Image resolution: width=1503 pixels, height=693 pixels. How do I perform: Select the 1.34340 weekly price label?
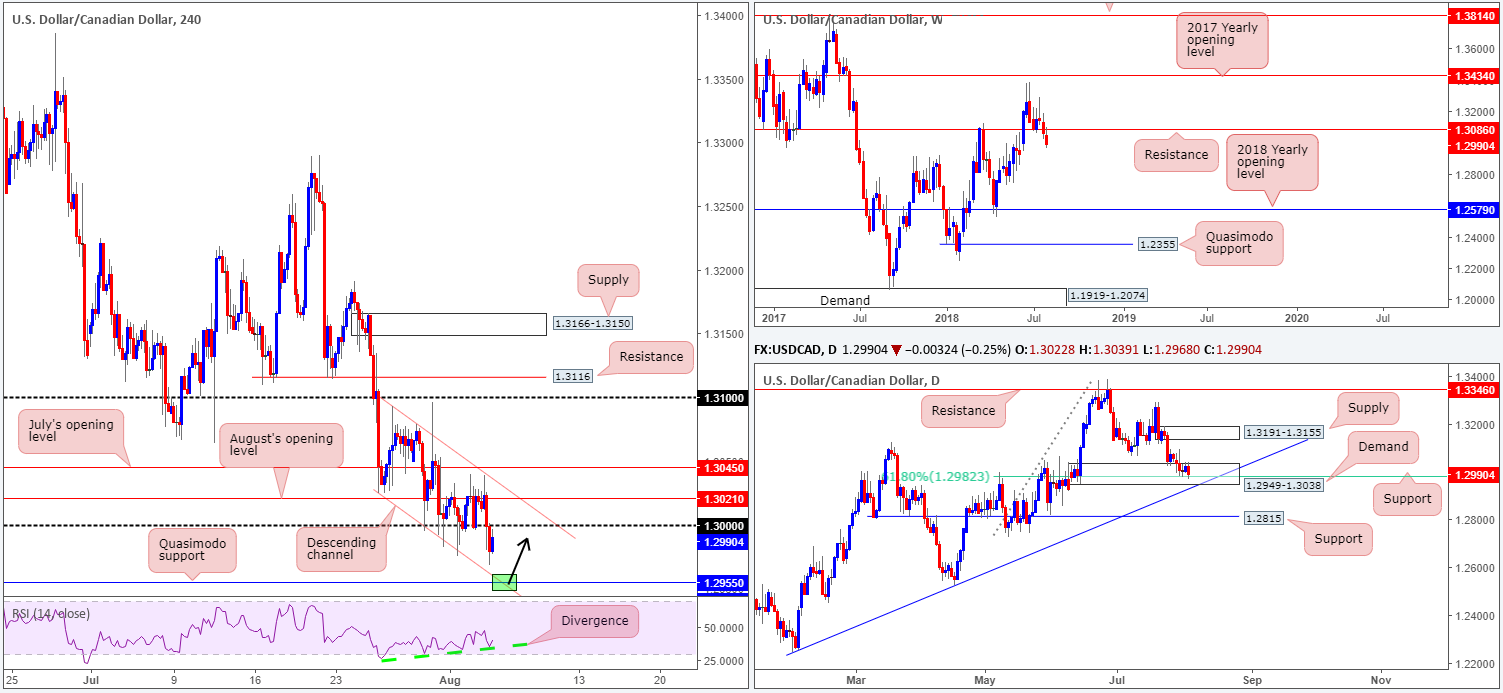[1474, 75]
